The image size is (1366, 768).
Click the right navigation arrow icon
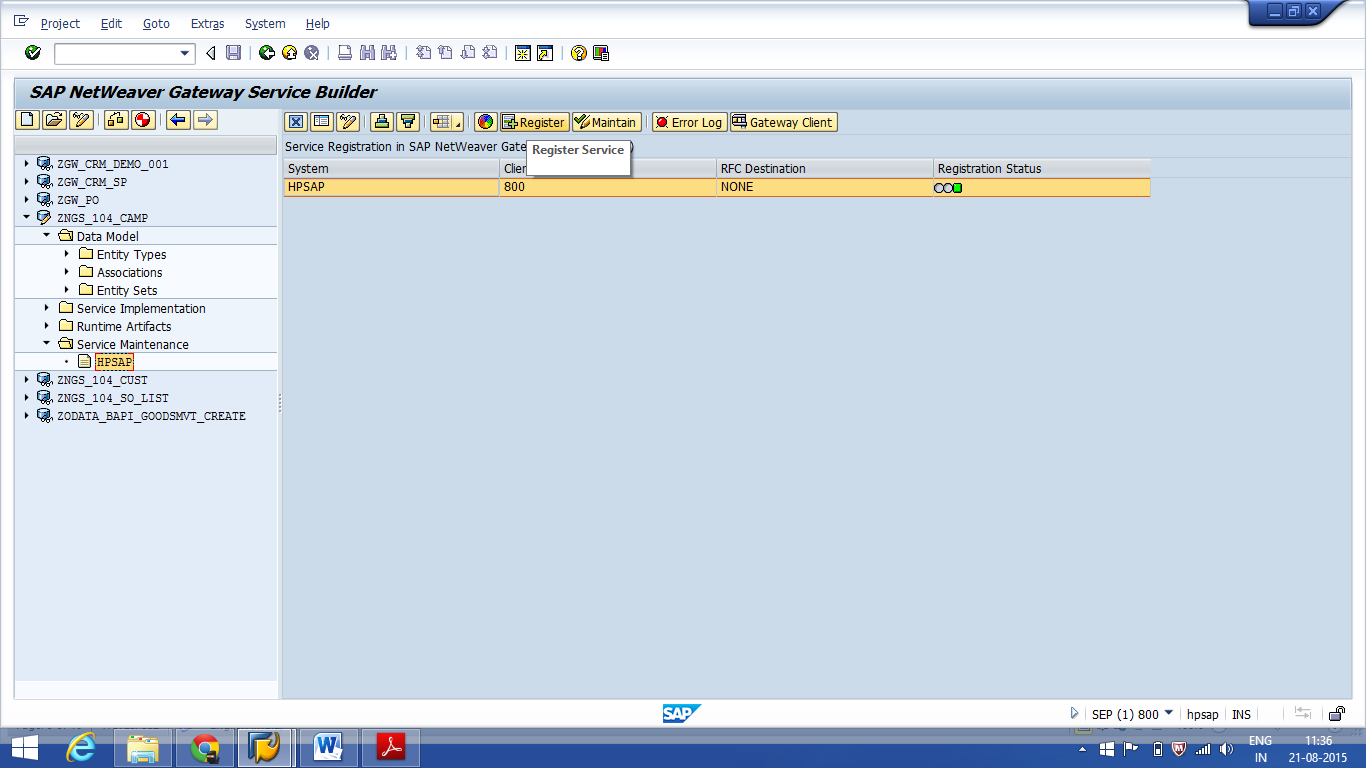click(205, 121)
